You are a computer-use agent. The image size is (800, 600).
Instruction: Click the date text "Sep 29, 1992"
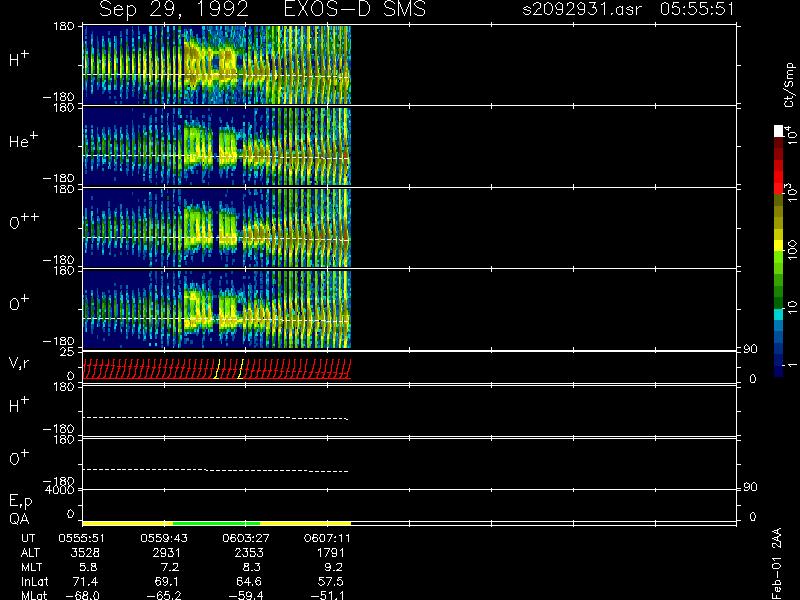173,10
